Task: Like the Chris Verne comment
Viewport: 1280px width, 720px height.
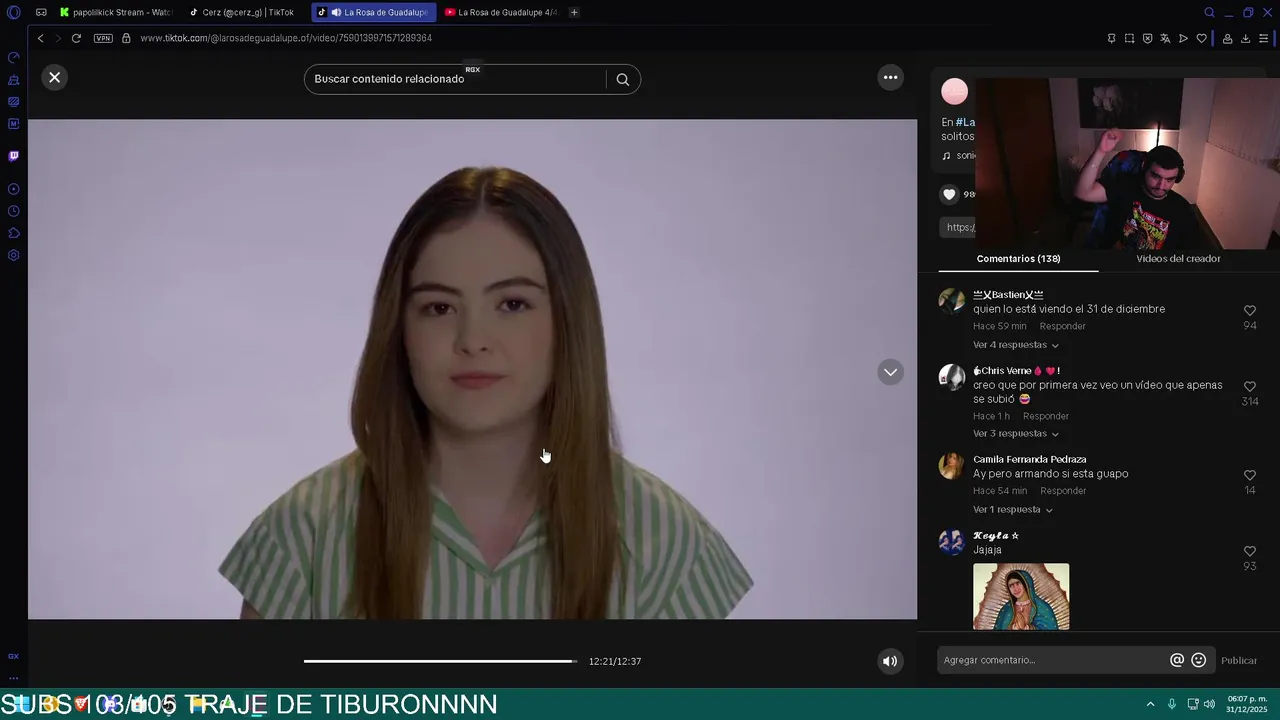Action: [1250, 387]
